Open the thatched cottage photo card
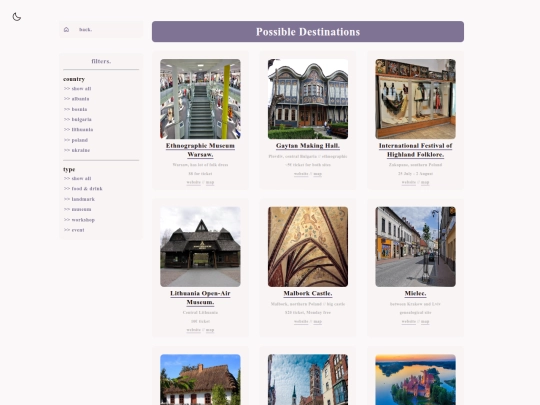 (x=200, y=380)
